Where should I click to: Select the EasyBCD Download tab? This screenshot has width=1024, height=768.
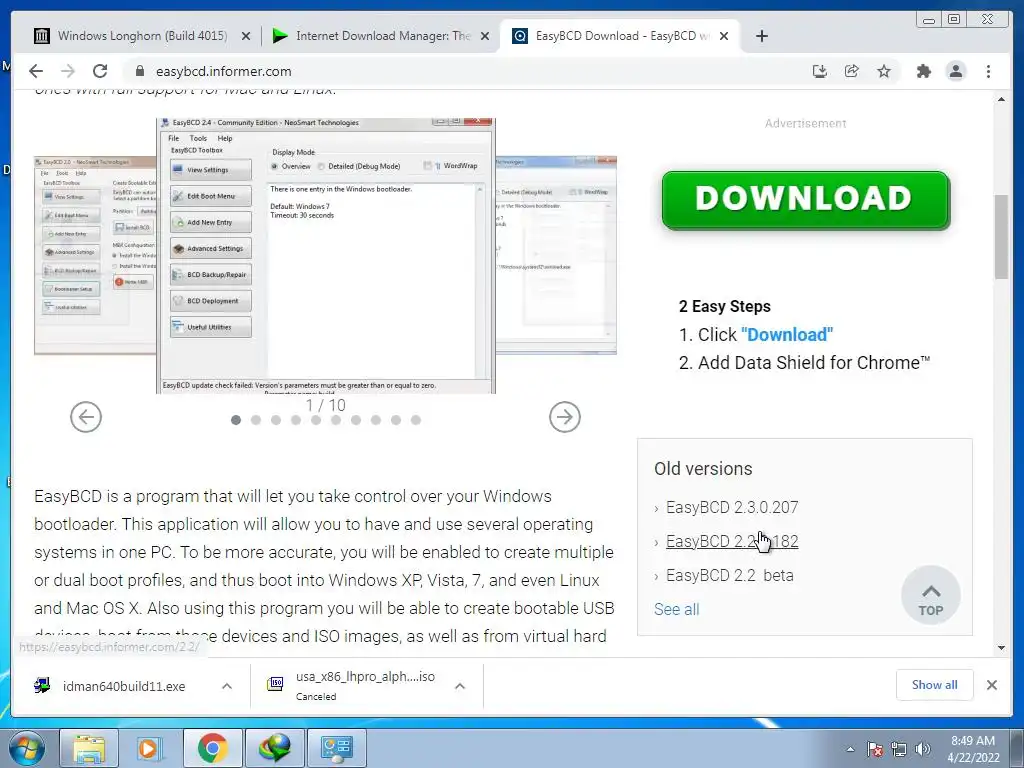click(620, 36)
